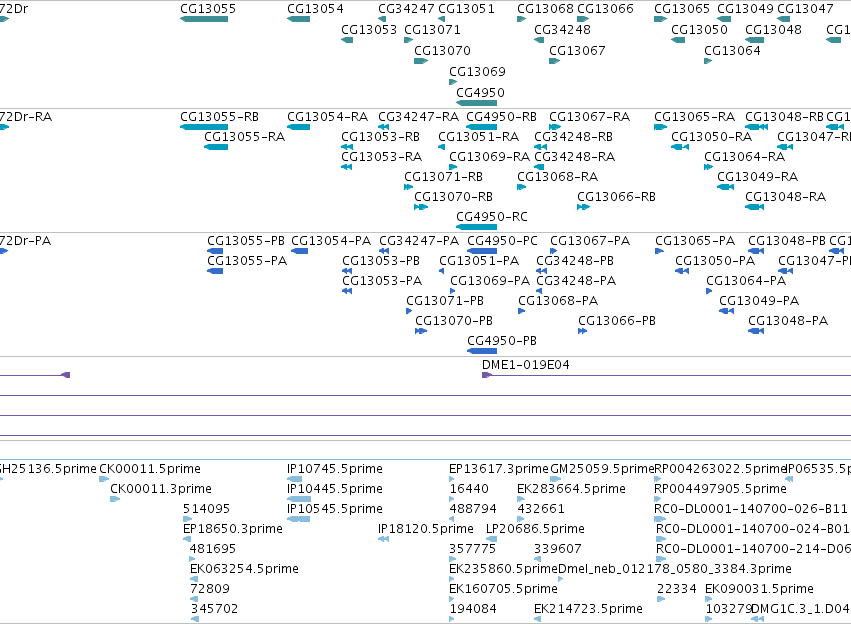Click the IP10445.5prime EST label

point(335,489)
